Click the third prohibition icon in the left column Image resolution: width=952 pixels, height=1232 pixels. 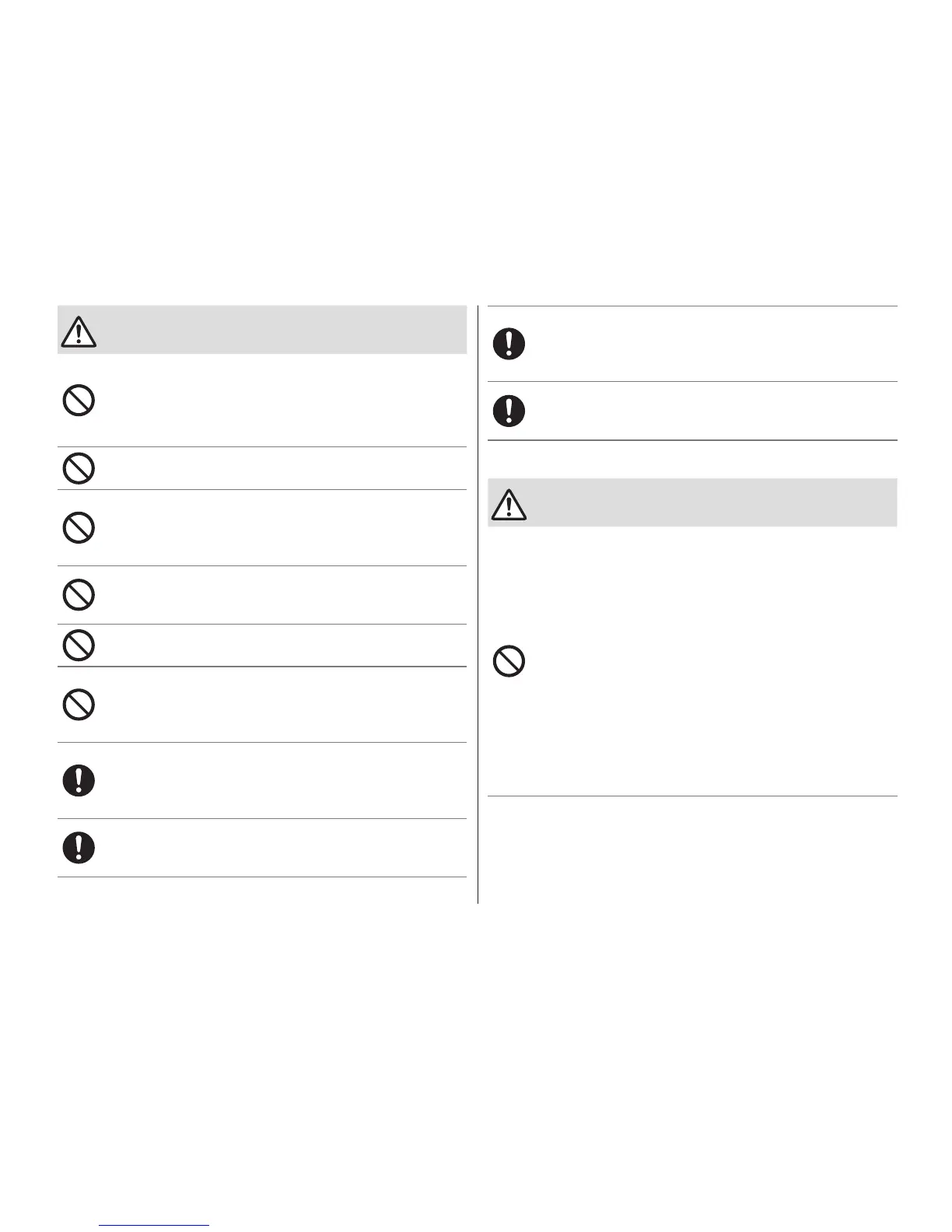coord(79,528)
